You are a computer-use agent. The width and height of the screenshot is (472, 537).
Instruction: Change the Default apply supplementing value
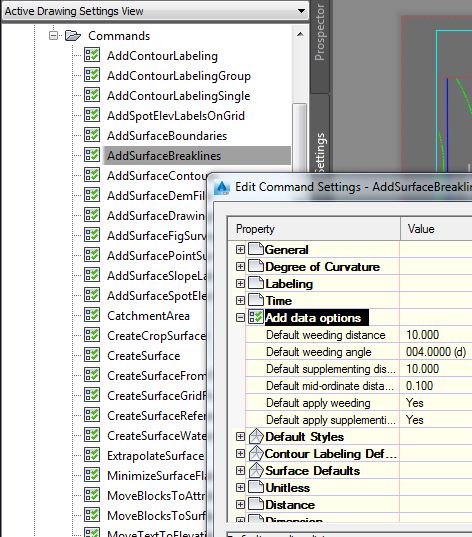[x=436, y=420]
